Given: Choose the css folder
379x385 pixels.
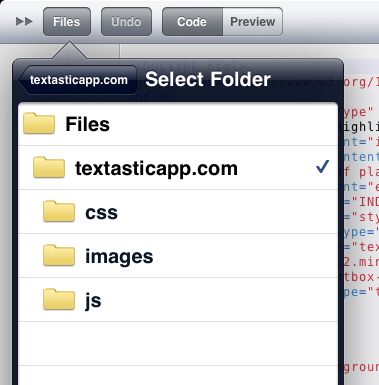Looking at the screenshot, I should pyautogui.click(x=178, y=212).
